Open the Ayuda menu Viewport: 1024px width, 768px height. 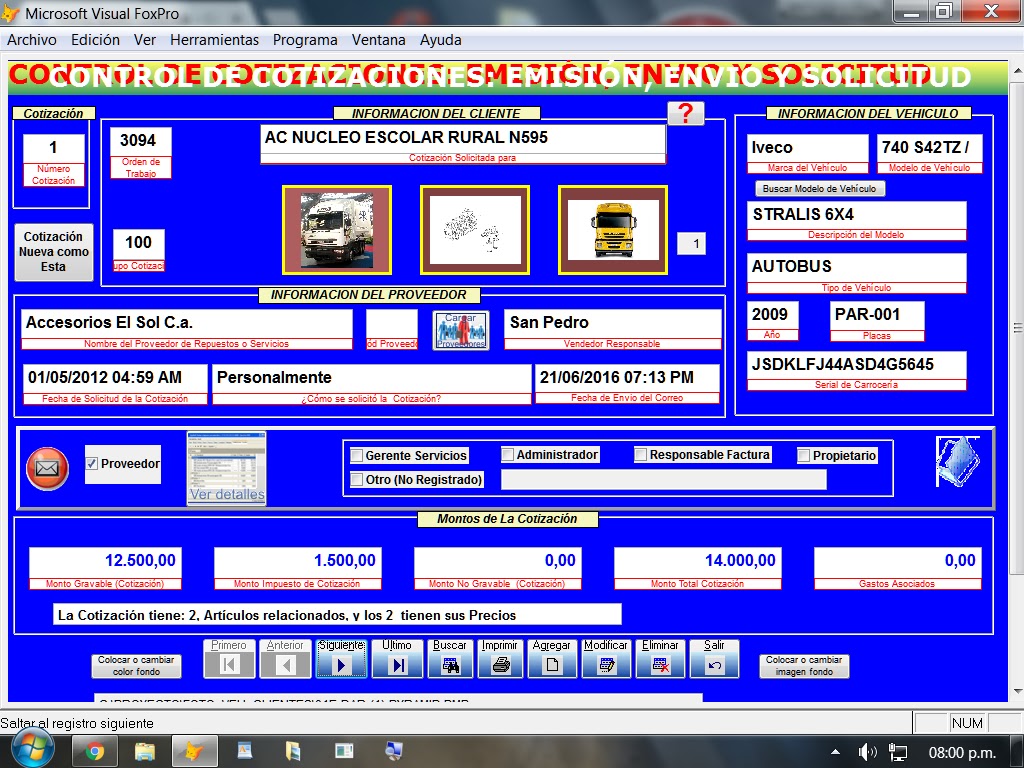pos(441,40)
